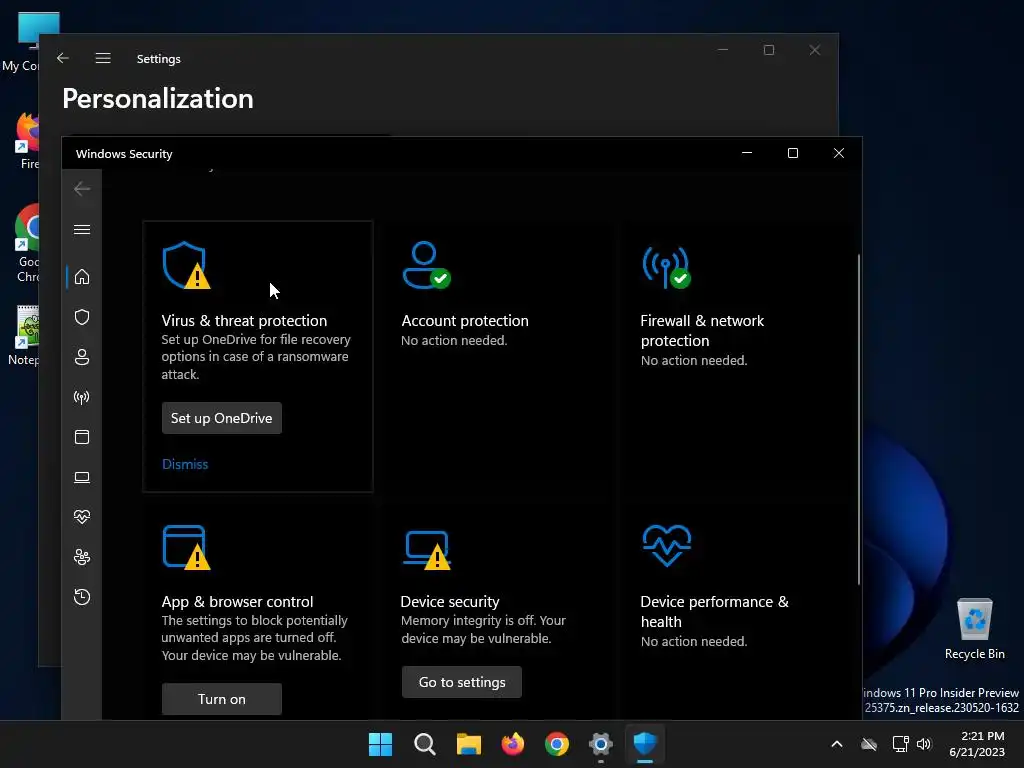Open volume speaker tray icon
Viewport: 1024px width, 768px height.
[924, 744]
